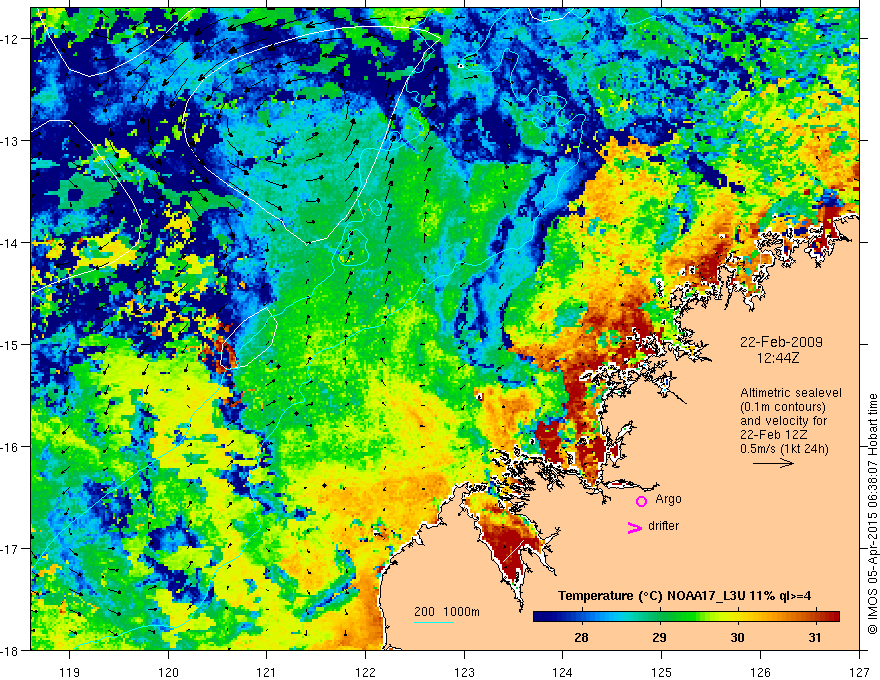The image size is (880, 680).
Task: Click the -16 latitude axis label
Action: (x=11, y=447)
